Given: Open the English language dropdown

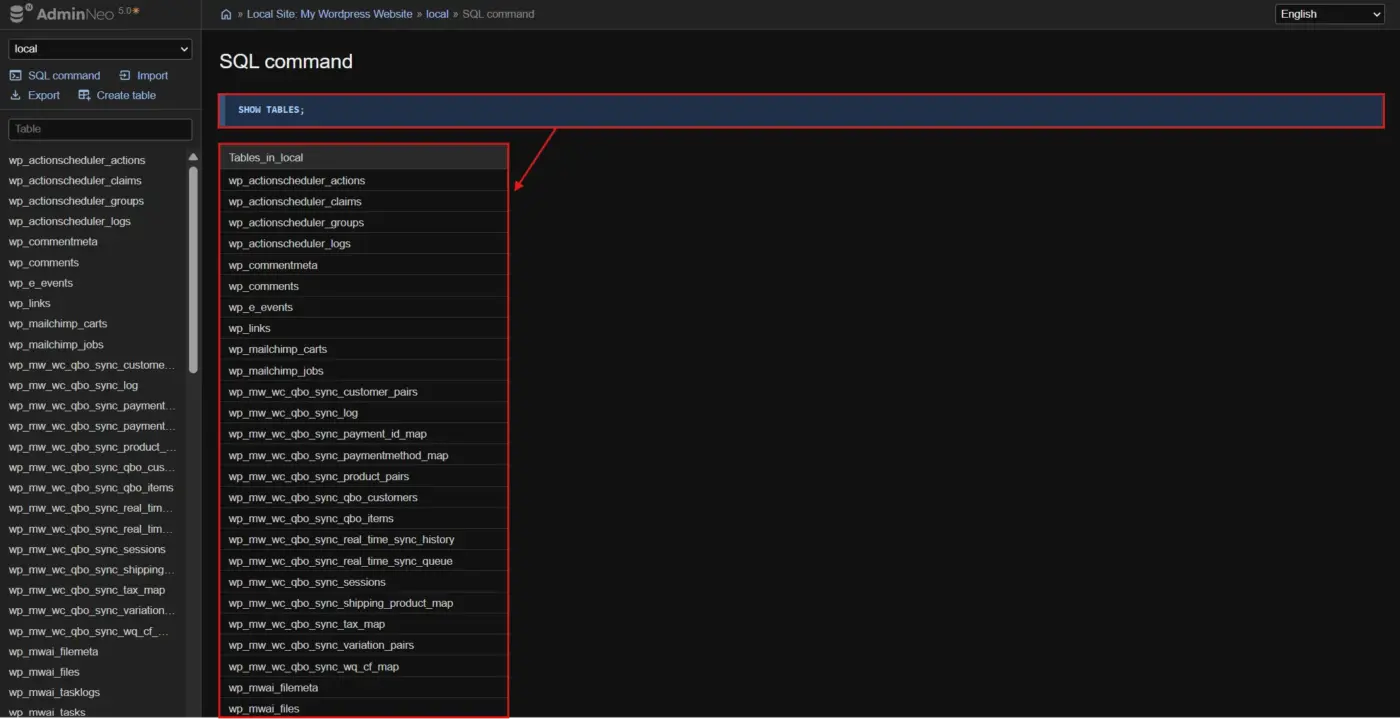Looking at the screenshot, I should point(1330,14).
